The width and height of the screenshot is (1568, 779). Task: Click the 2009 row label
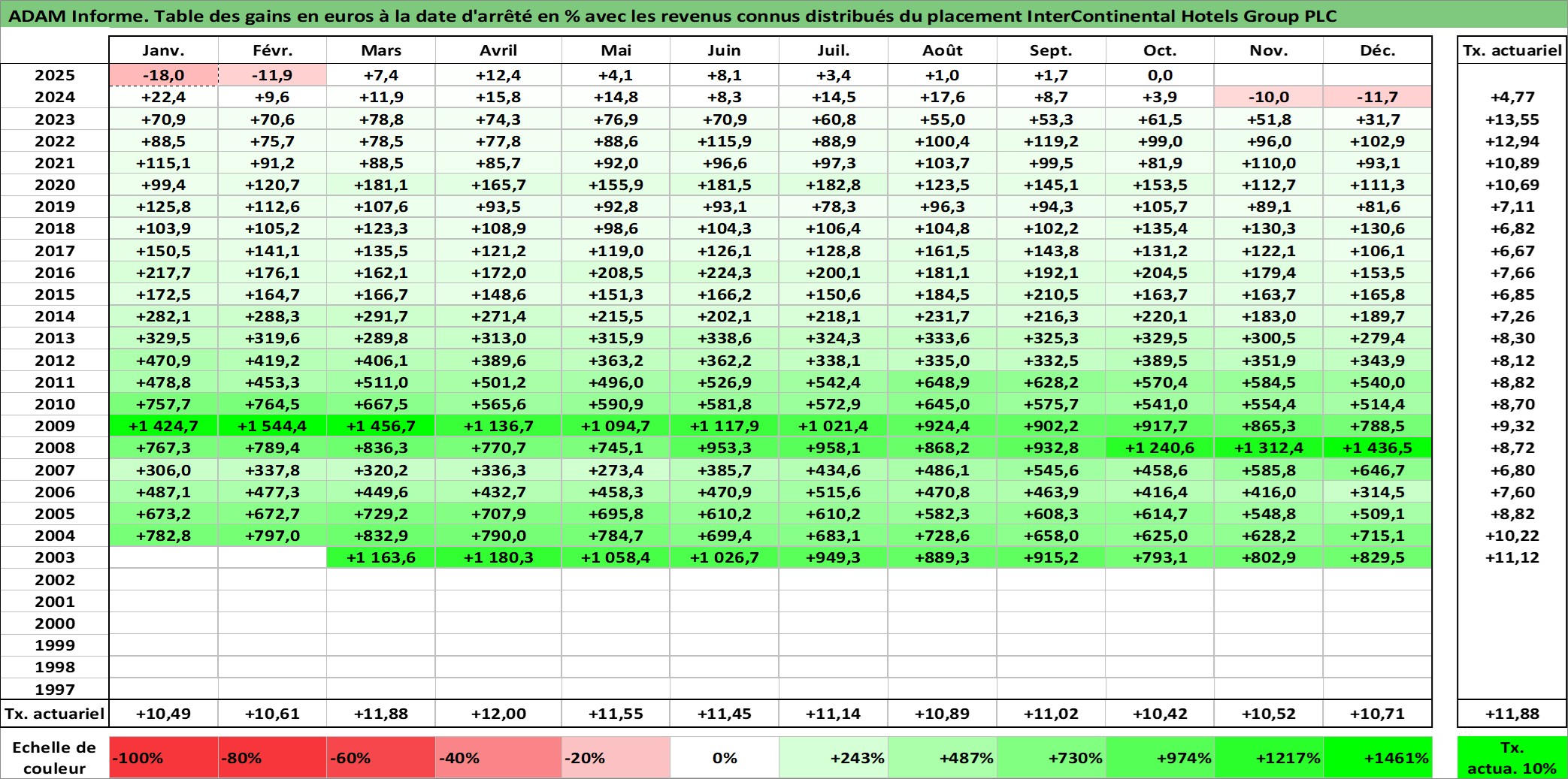pyautogui.click(x=55, y=426)
